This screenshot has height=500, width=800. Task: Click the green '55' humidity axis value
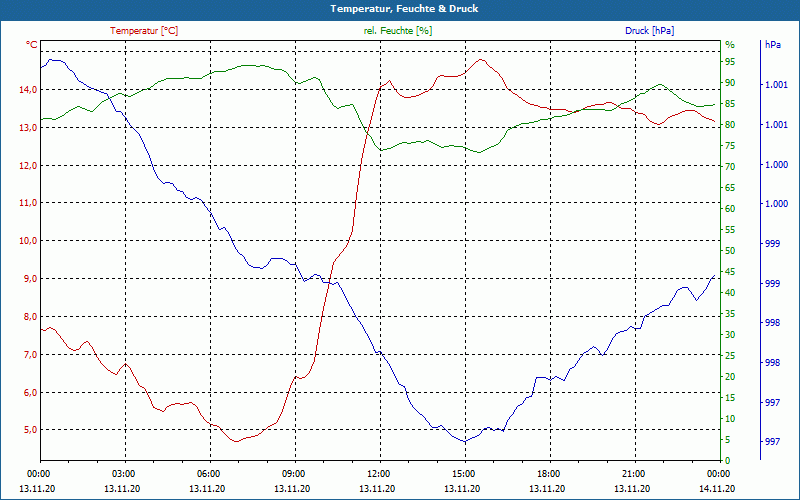click(x=730, y=230)
